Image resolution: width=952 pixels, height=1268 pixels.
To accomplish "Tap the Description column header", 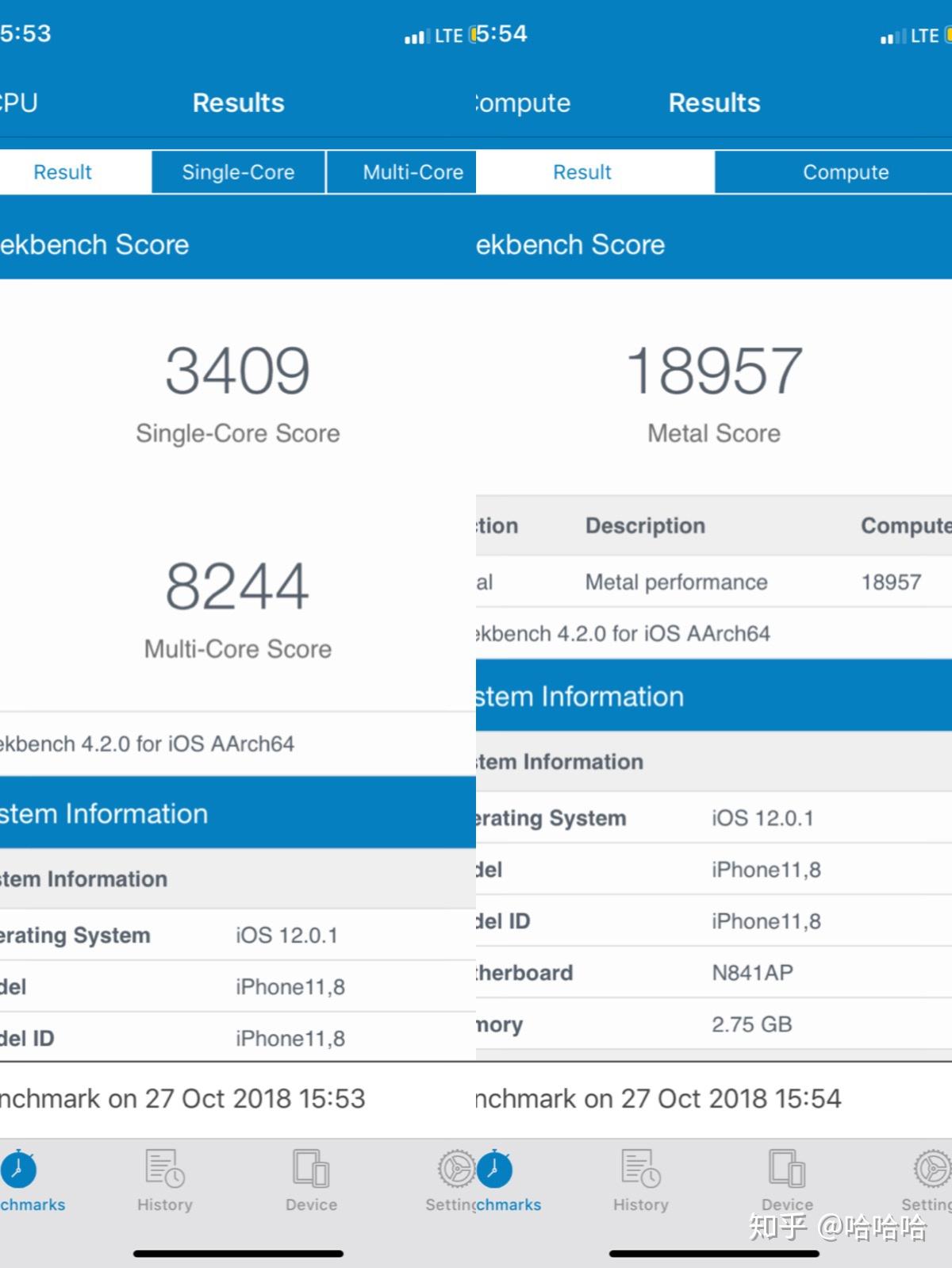I will [645, 525].
